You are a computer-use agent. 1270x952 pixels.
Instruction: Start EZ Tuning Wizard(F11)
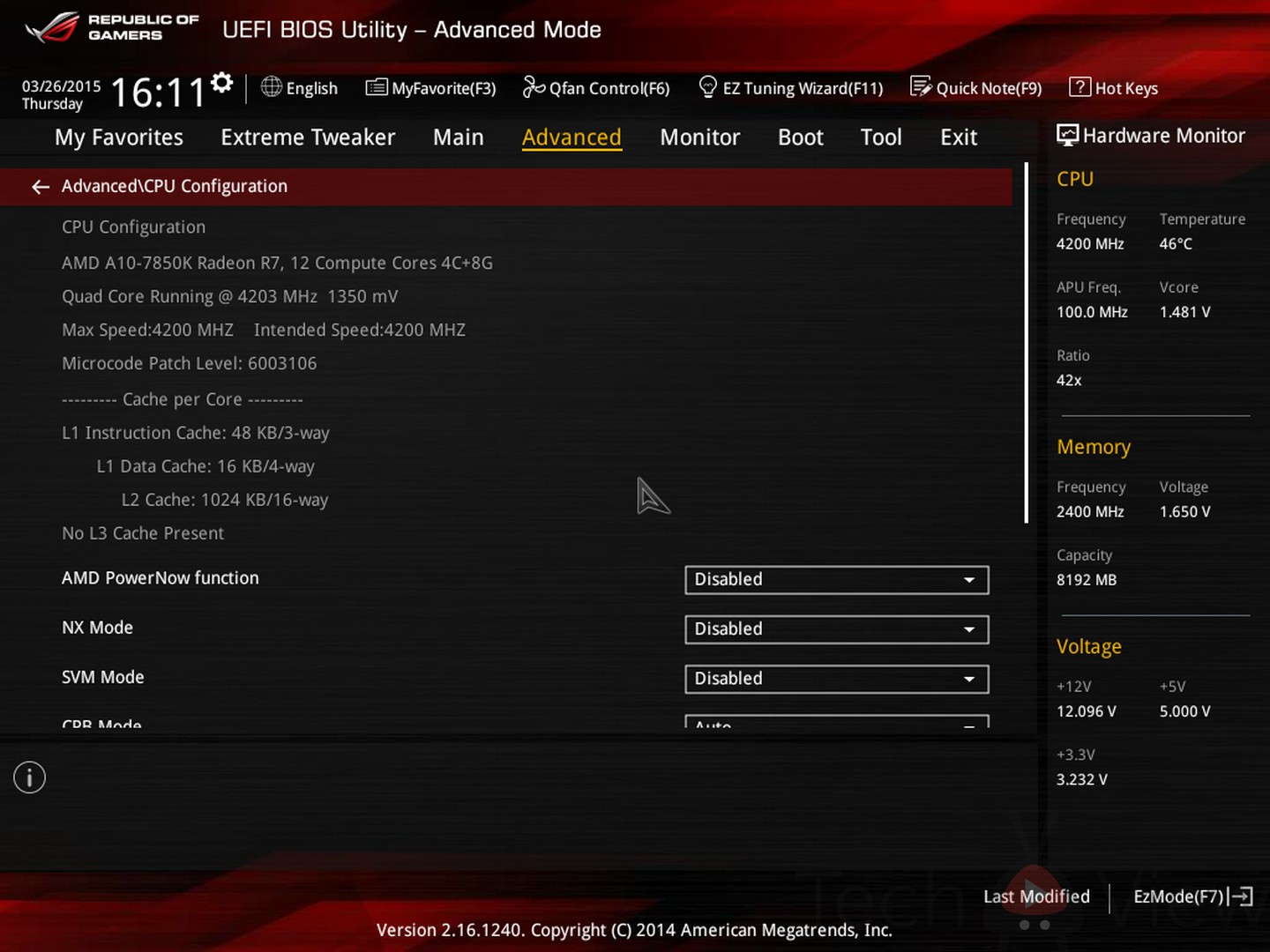[791, 88]
